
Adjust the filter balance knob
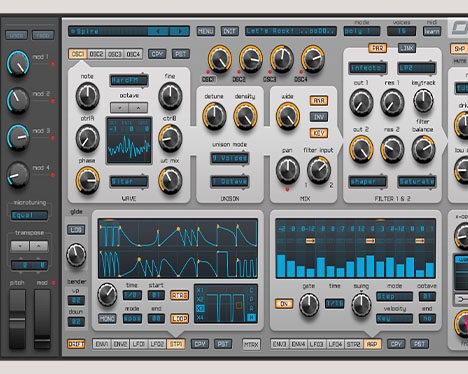pos(423,149)
